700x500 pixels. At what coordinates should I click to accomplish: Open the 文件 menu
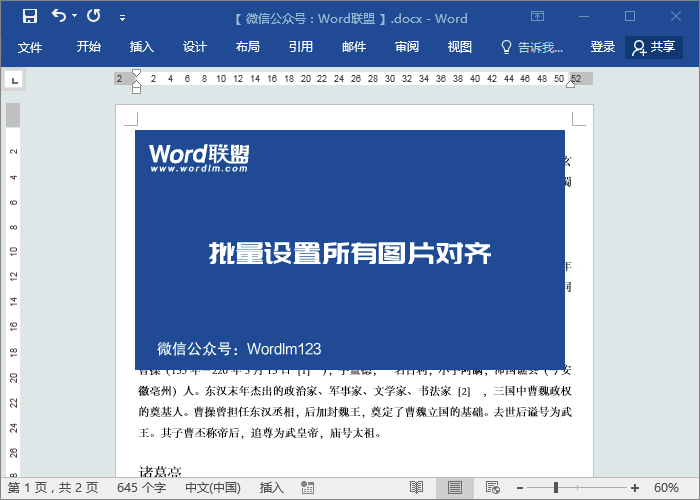click(x=30, y=47)
